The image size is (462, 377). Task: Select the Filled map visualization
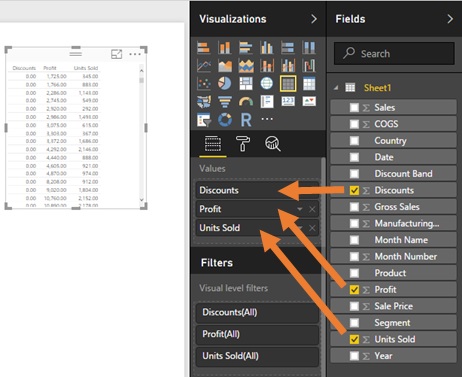click(204, 101)
